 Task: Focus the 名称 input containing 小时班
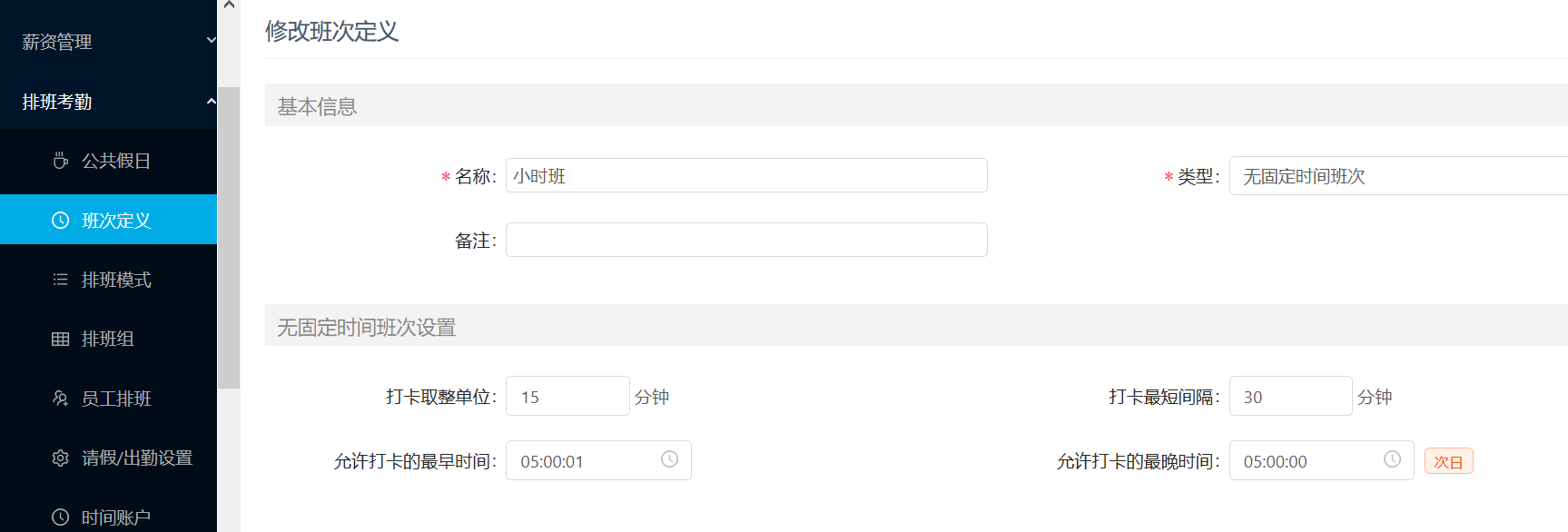(x=746, y=175)
